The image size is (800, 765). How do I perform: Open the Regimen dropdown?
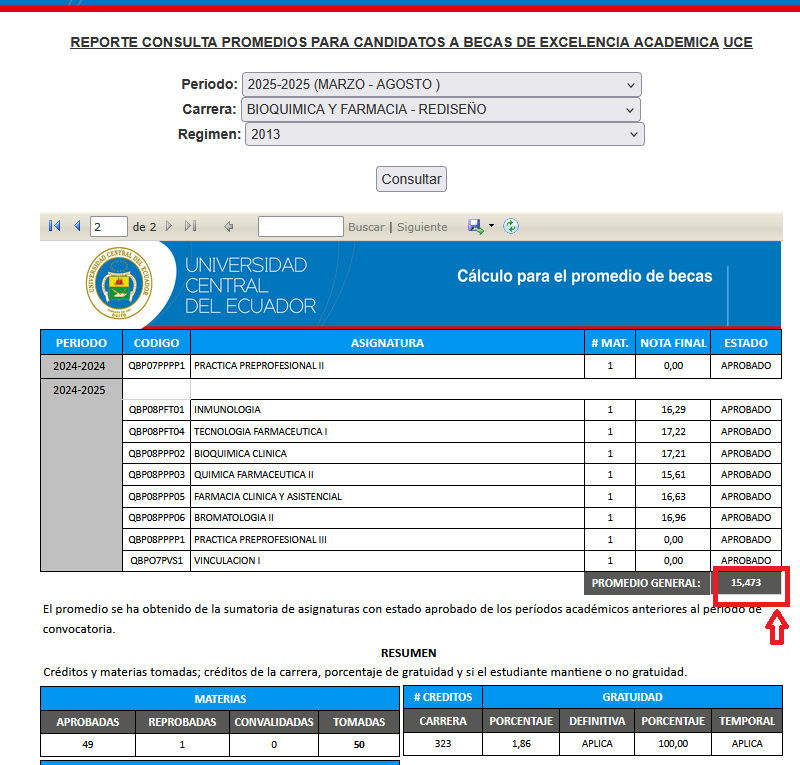coord(444,134)
